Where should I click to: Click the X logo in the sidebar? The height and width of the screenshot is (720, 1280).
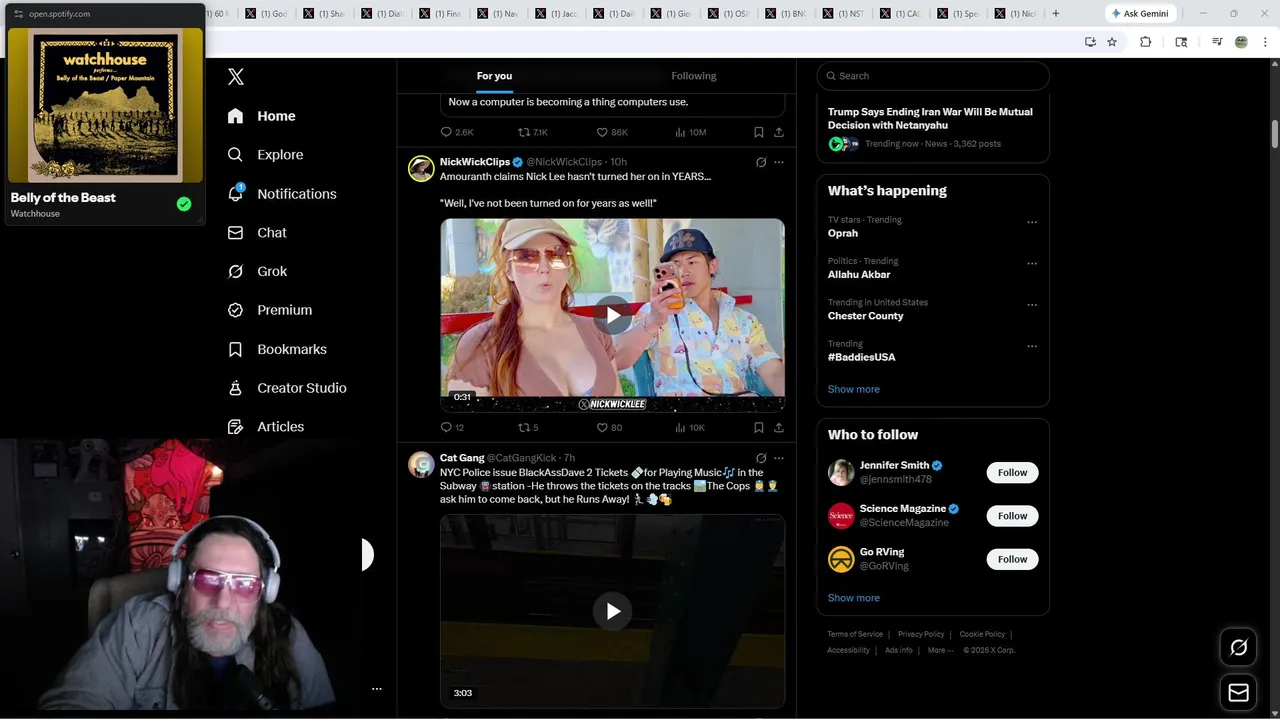click(x=235, y=76)
